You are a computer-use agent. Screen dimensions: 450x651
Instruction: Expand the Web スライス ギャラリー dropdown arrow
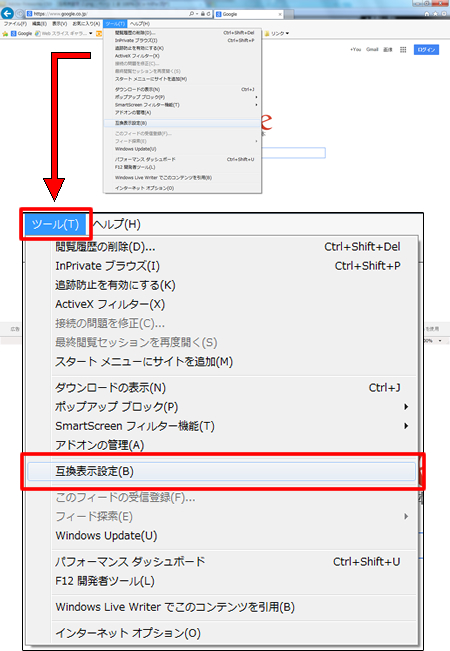coord(90,34)
